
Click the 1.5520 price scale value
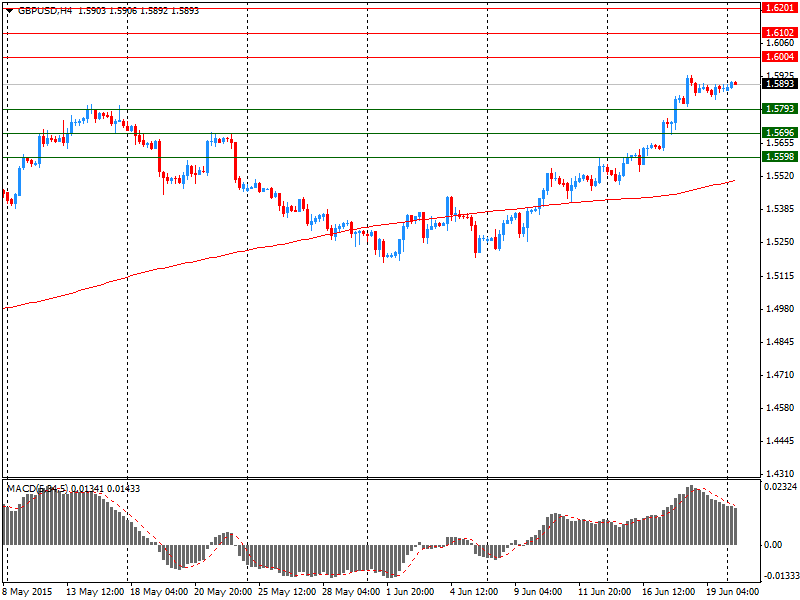780,176
